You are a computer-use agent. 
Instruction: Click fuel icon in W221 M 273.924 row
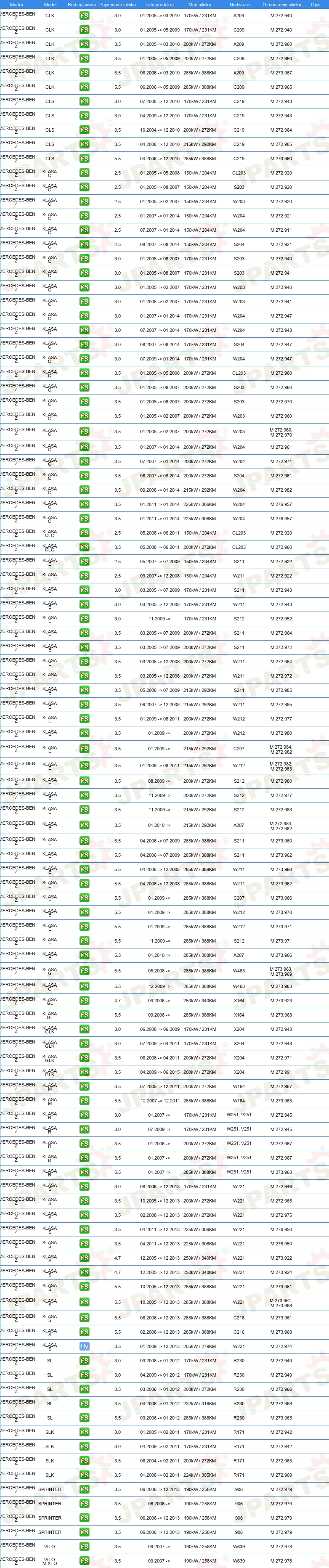click(x=84, y=1272)
